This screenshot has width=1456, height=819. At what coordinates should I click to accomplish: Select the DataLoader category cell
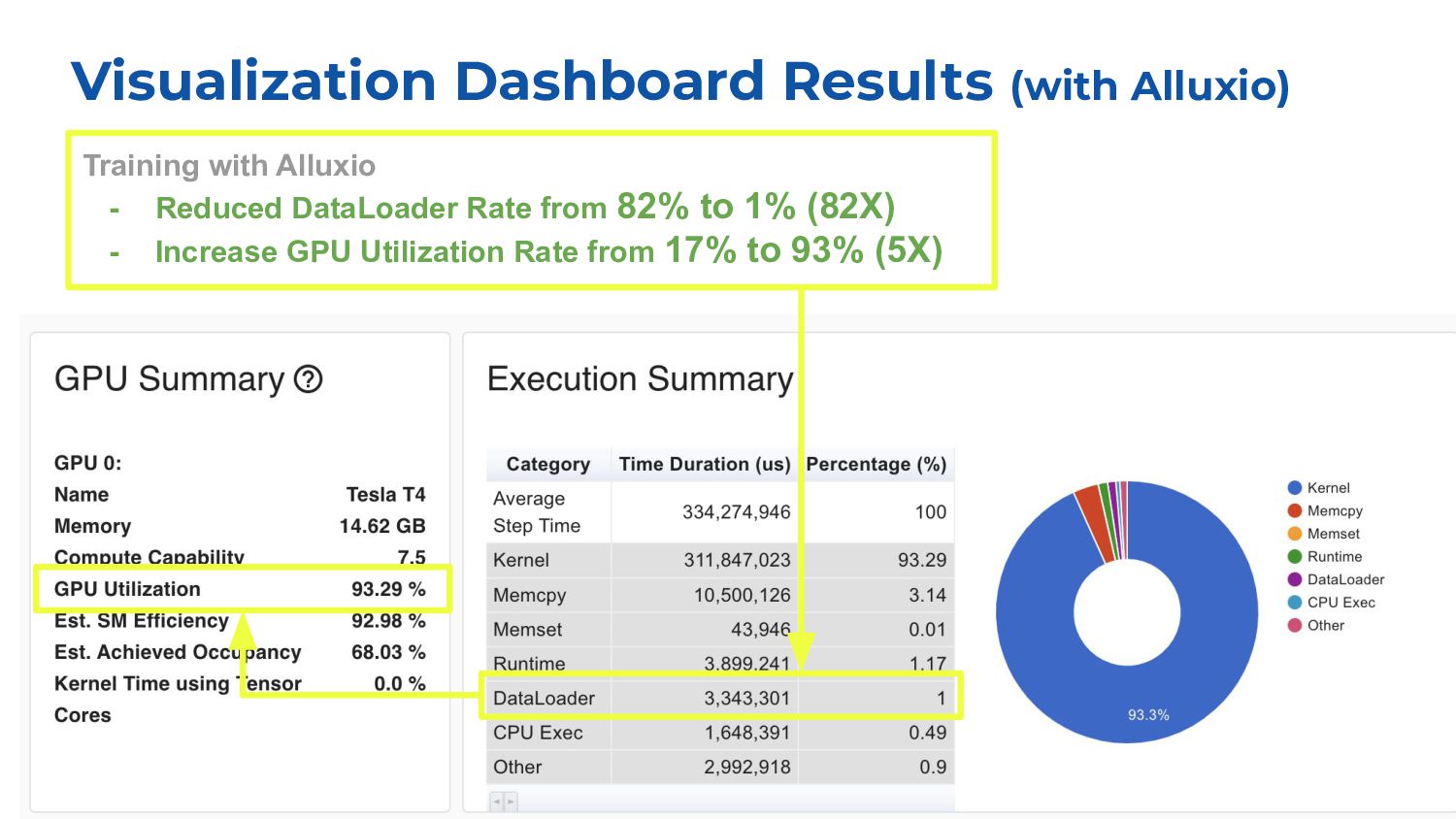click(548, 698)
